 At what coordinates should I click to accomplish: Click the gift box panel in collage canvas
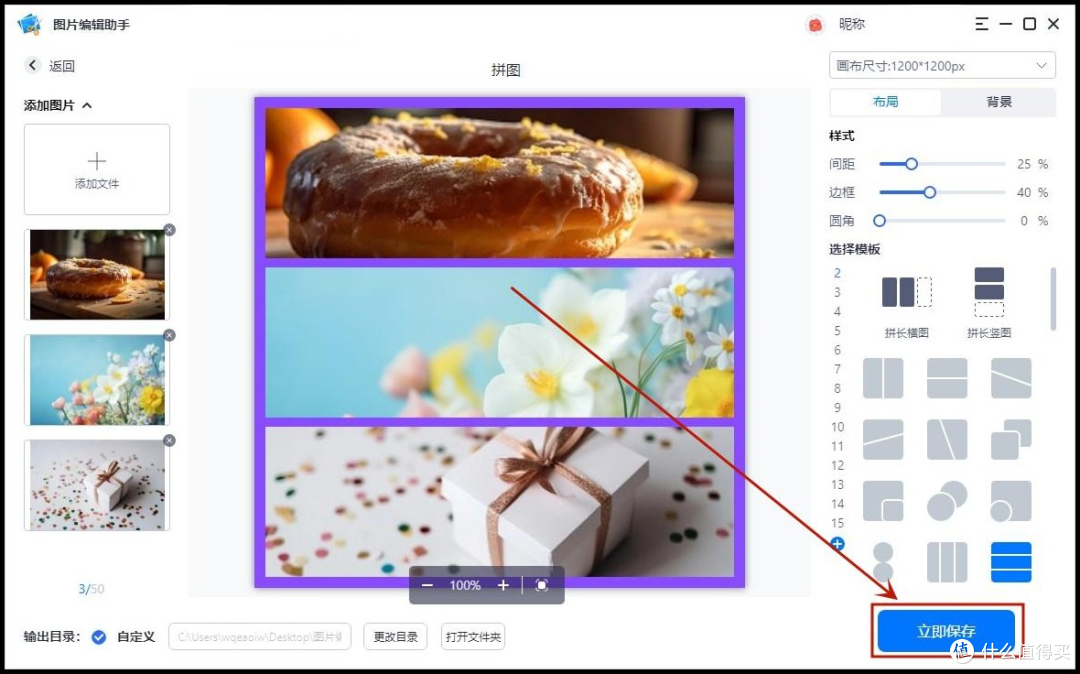click(x=499, y=502)
